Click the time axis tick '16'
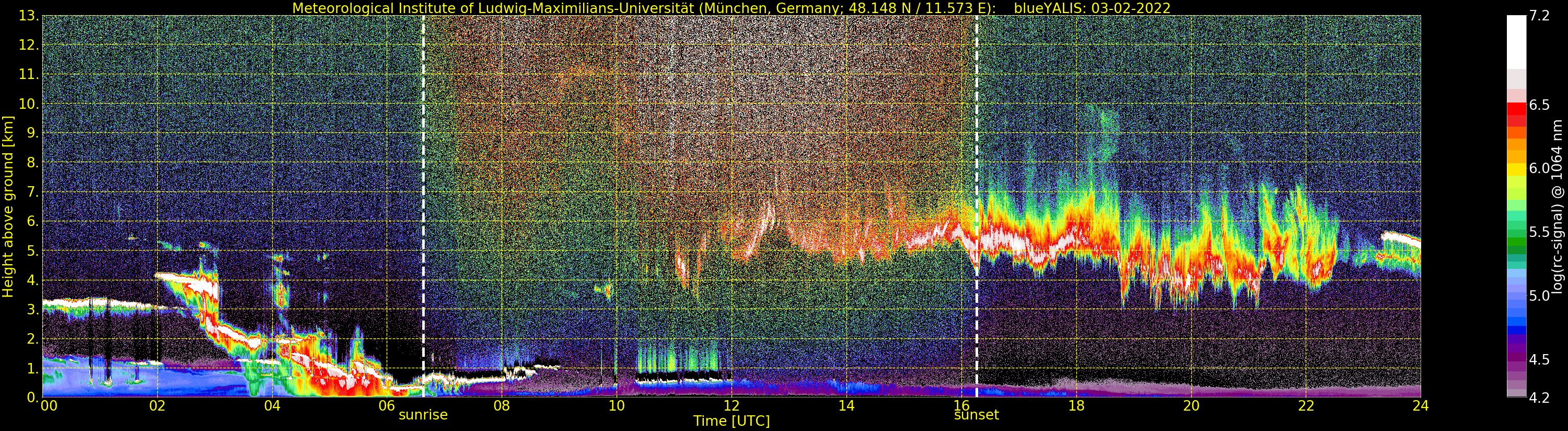This screenshot has height=431, width=1568. 961,405
